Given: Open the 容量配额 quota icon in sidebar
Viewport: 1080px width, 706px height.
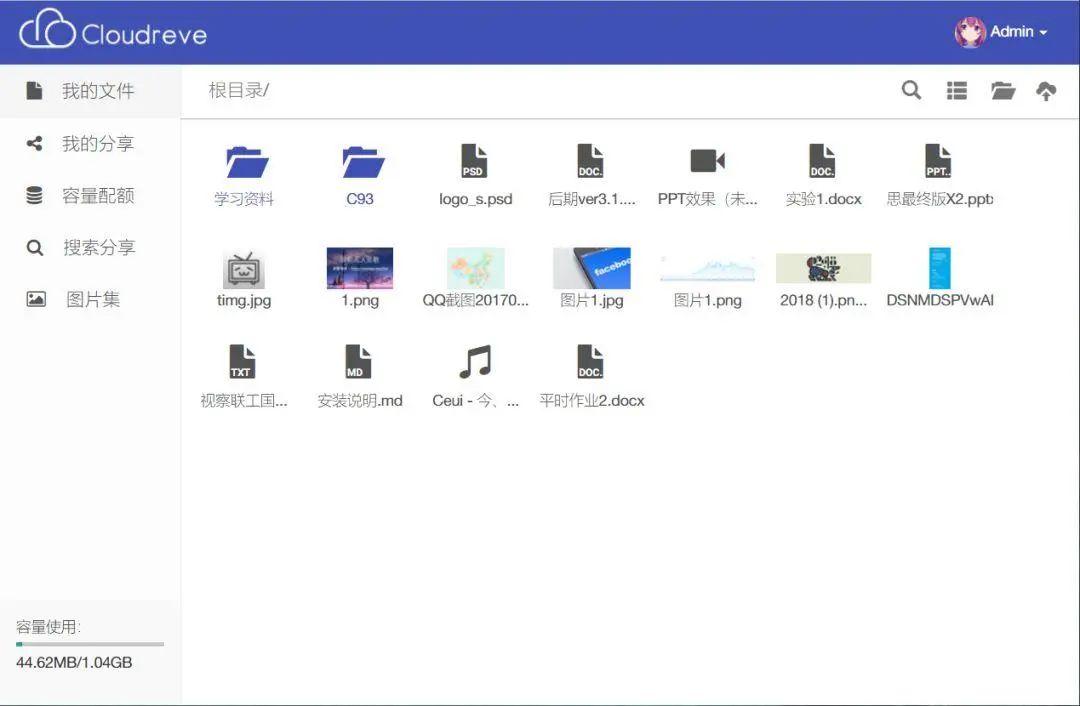Looking at the screenshot, I should (35, 195).
